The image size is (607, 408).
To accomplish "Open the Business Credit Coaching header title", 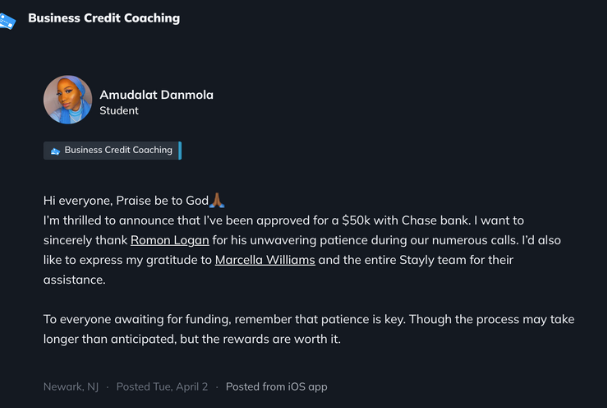I will [104, 18].
